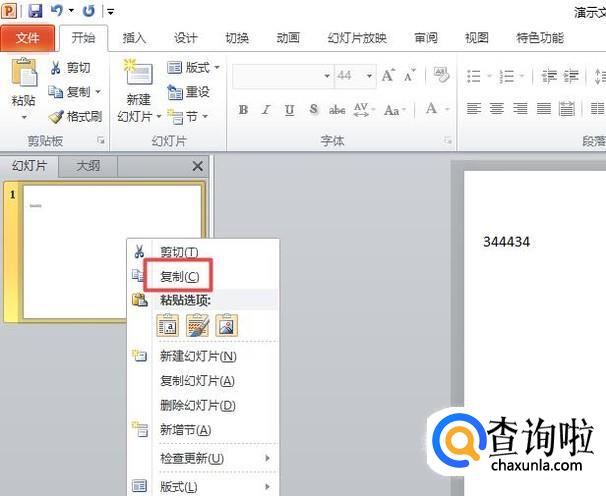Image resolution: width=606 pixels, height=496 pixels.
Task: Choose 剪切(T) from context menu
Action: pyautogui.click(x=179, y=252)
